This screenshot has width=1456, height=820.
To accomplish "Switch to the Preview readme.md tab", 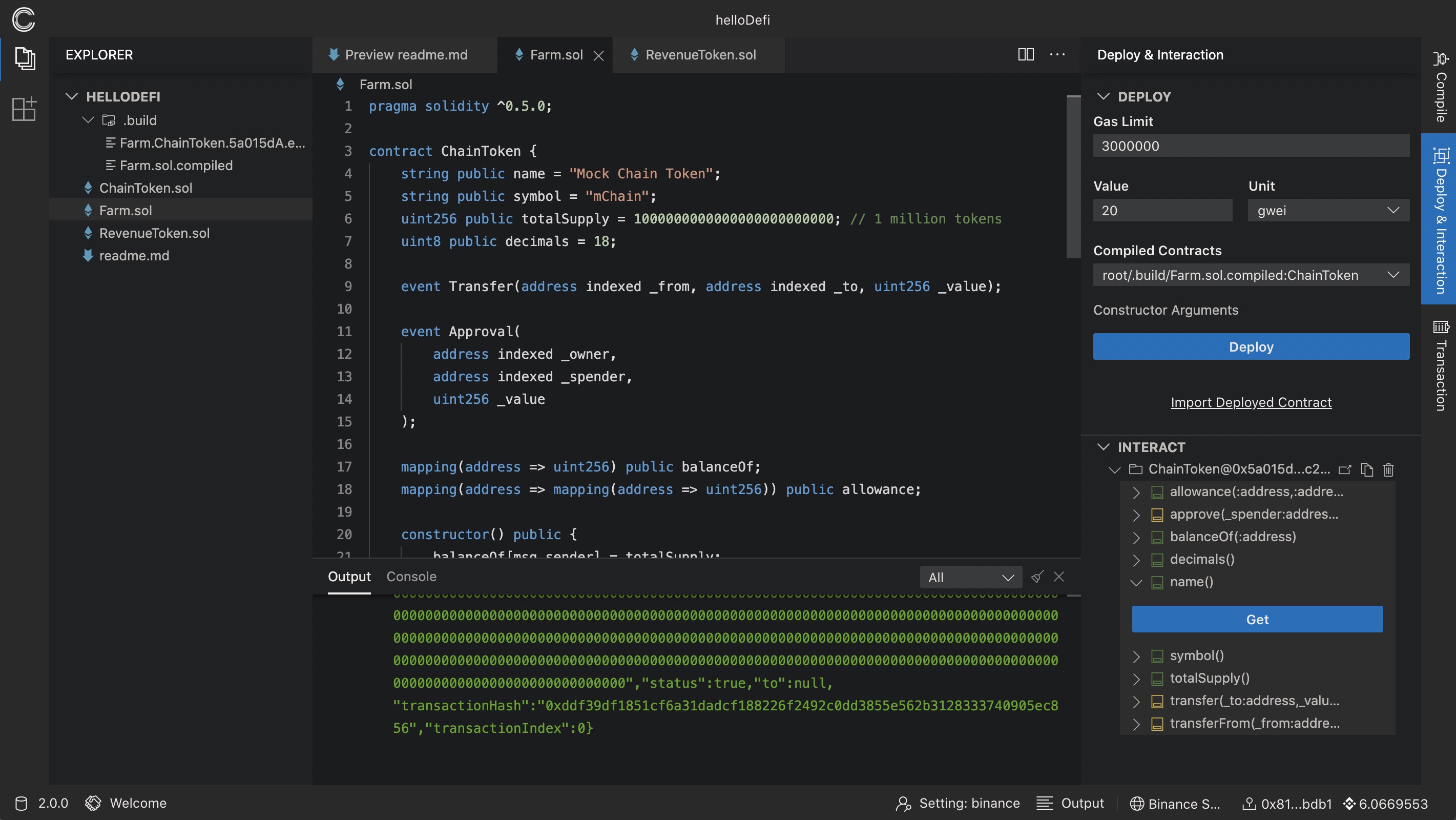I will (x=405, y=55).
